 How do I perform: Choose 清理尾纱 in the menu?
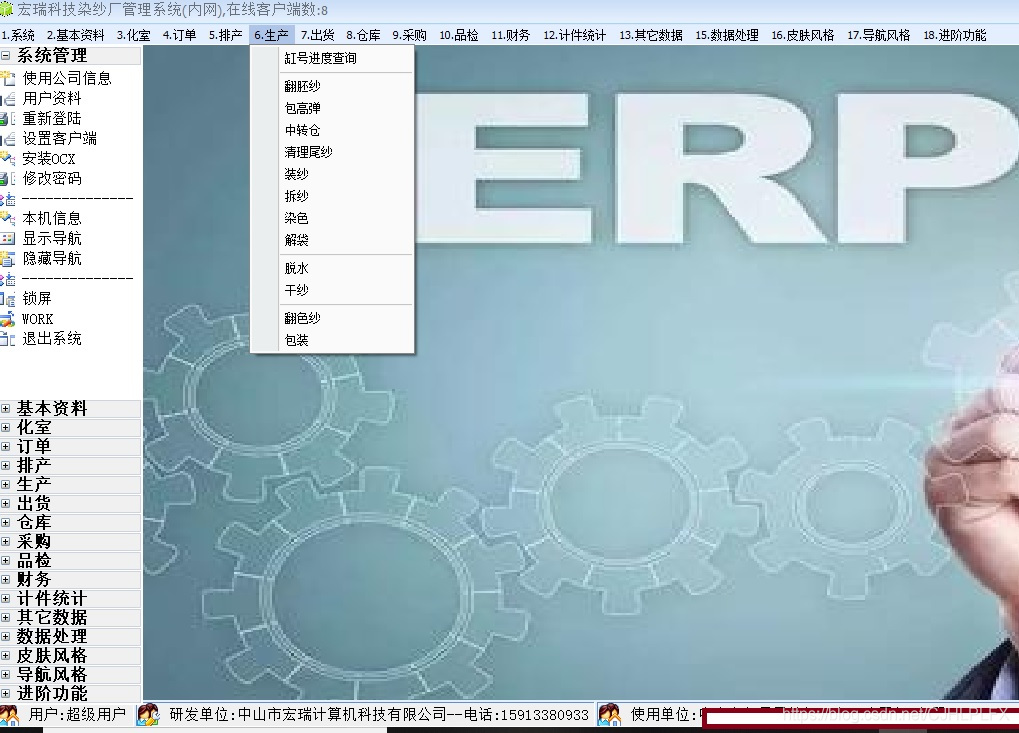(x=332, y=153)
